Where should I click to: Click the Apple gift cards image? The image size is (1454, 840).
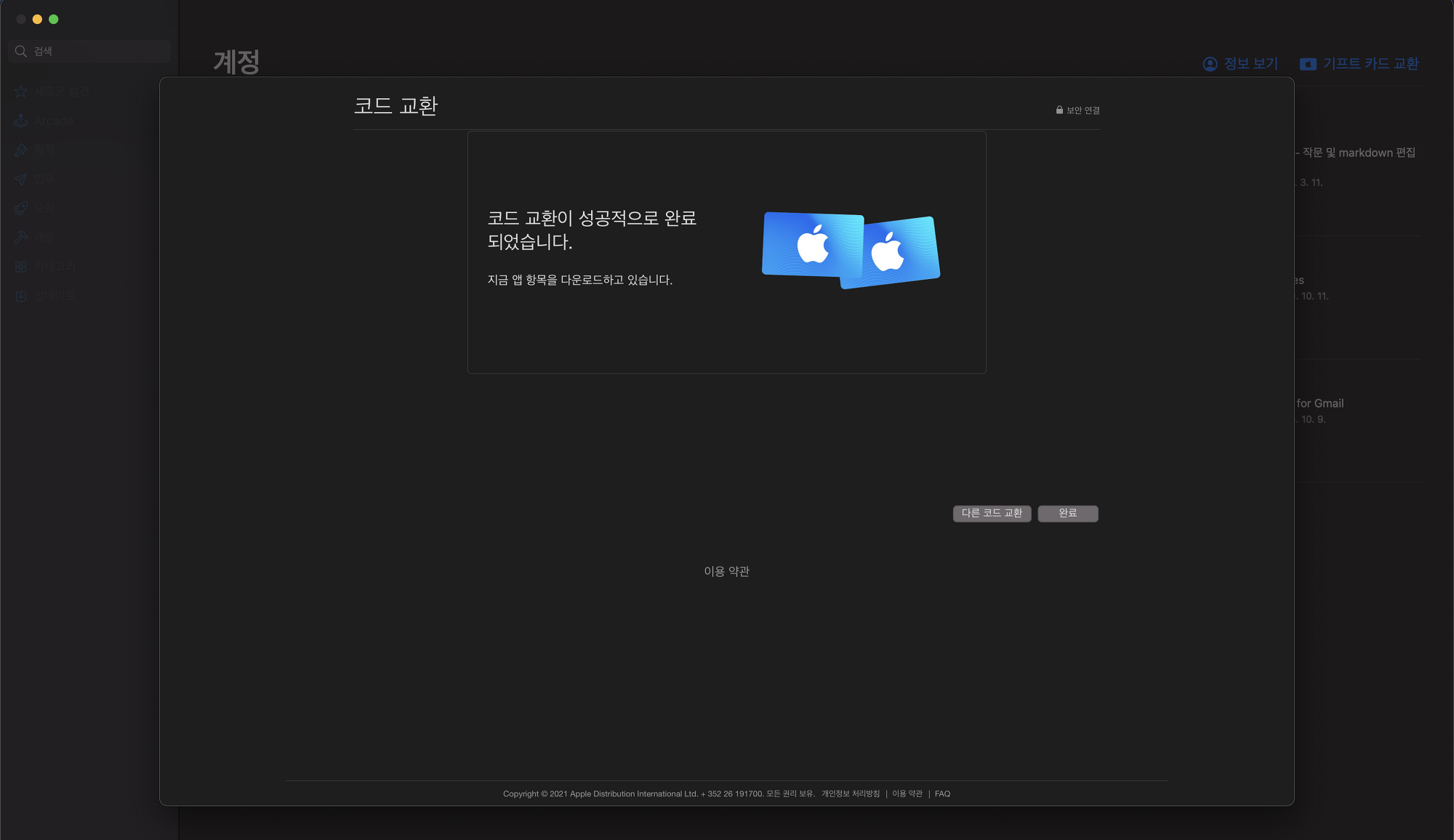(851, 251)
